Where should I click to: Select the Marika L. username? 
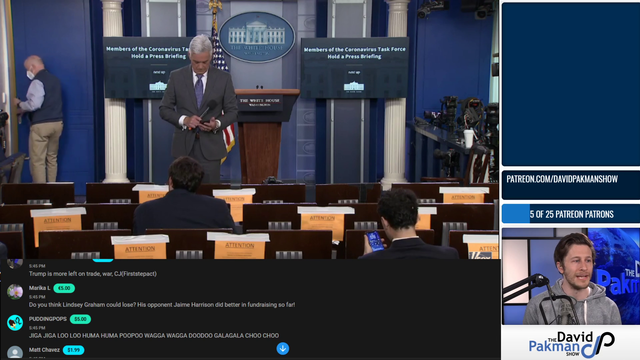tap(40, 288)
